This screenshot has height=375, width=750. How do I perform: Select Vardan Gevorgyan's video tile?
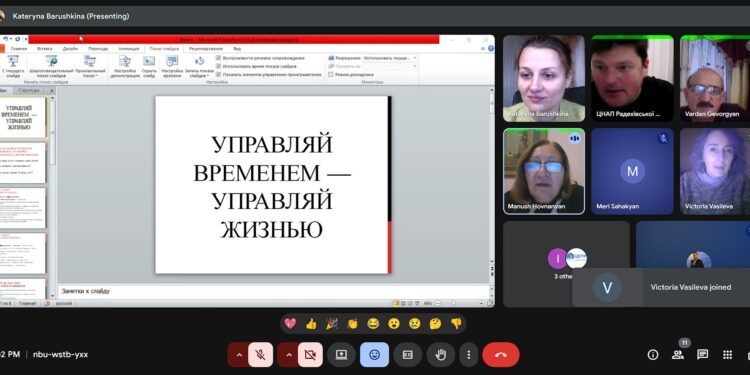coord(715,78)
